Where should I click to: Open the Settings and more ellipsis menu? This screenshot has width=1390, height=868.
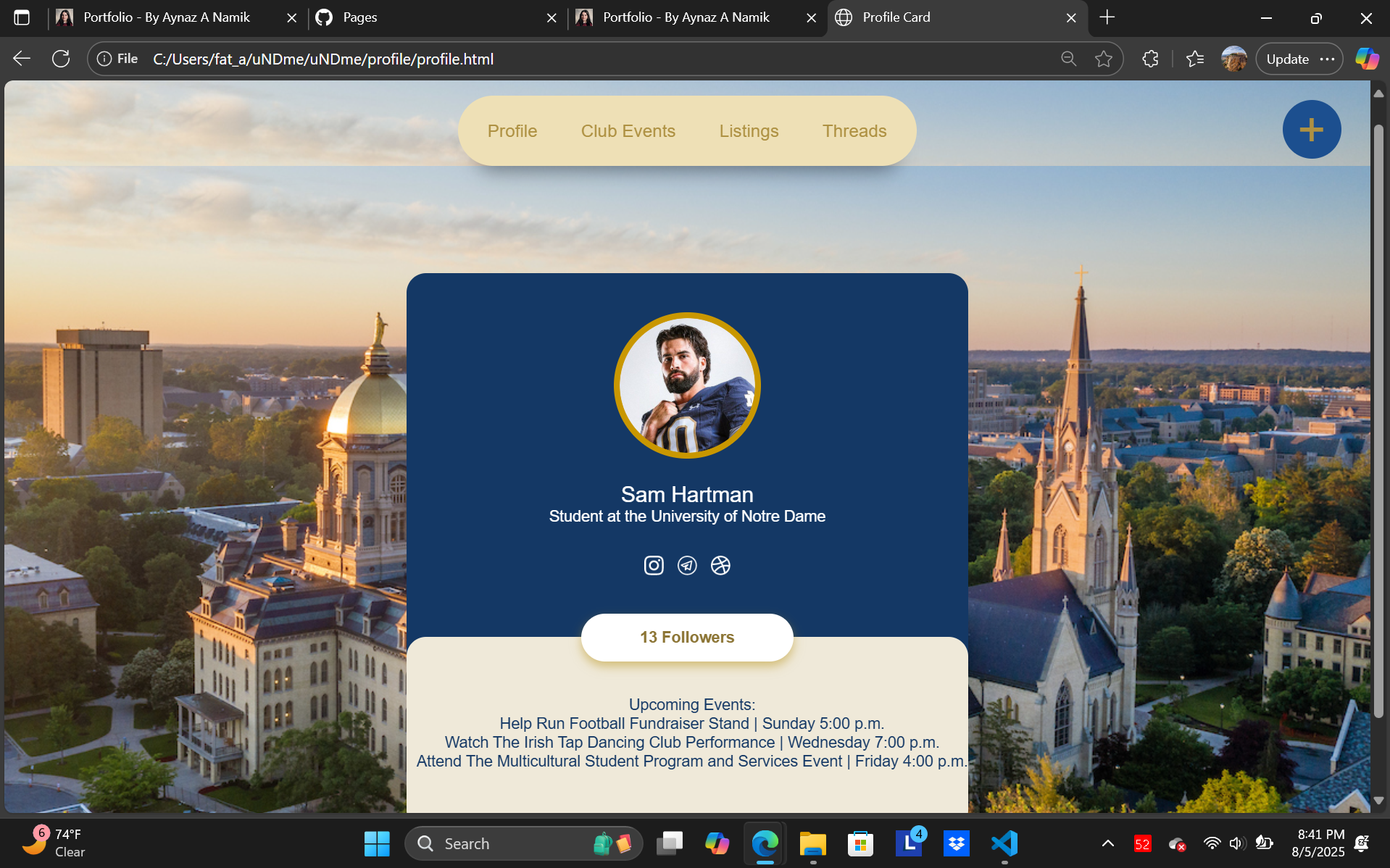click(x=1327, y=59)
